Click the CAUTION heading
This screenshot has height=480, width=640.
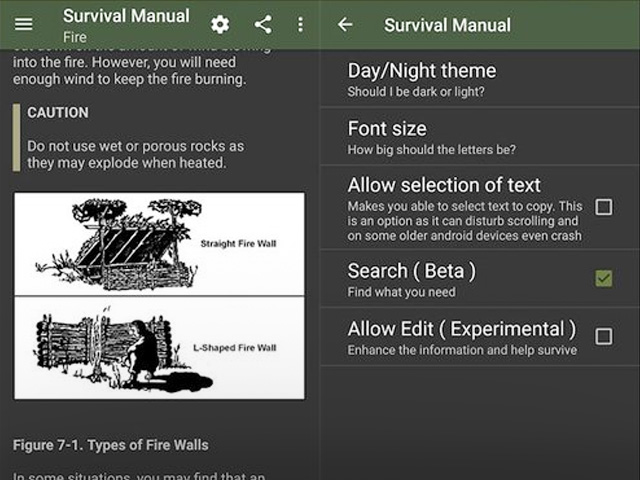click(x=58, y=113)
